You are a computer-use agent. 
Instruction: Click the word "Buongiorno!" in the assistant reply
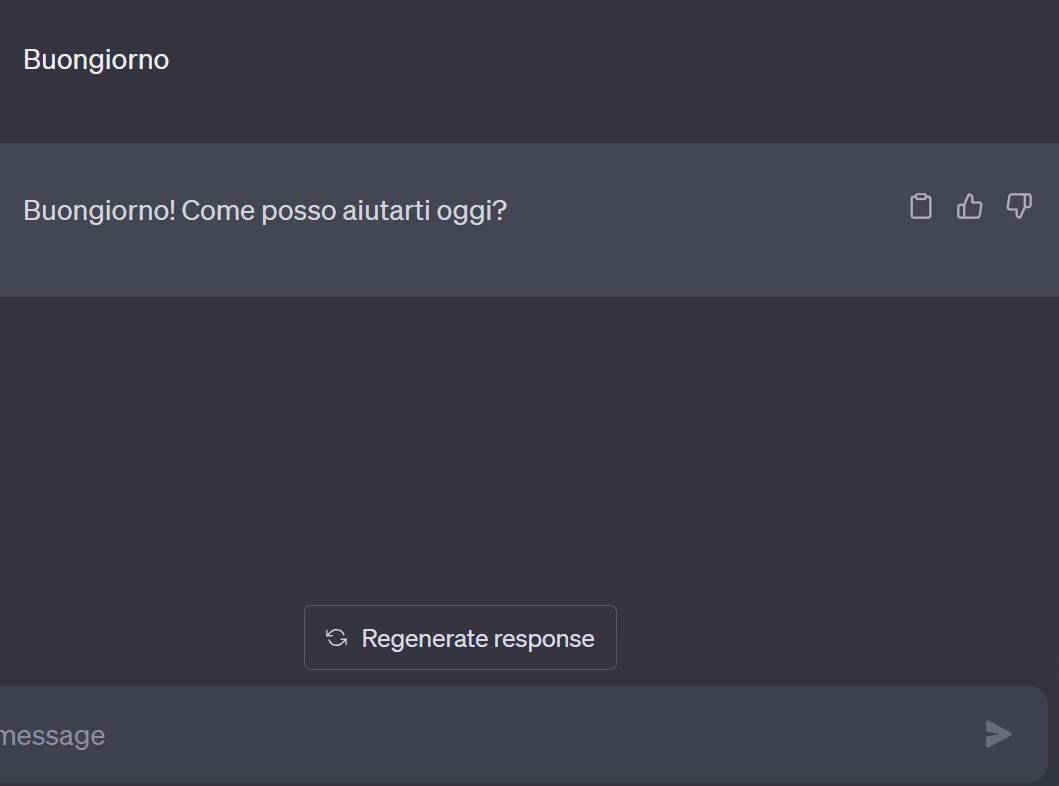(99, 211)
